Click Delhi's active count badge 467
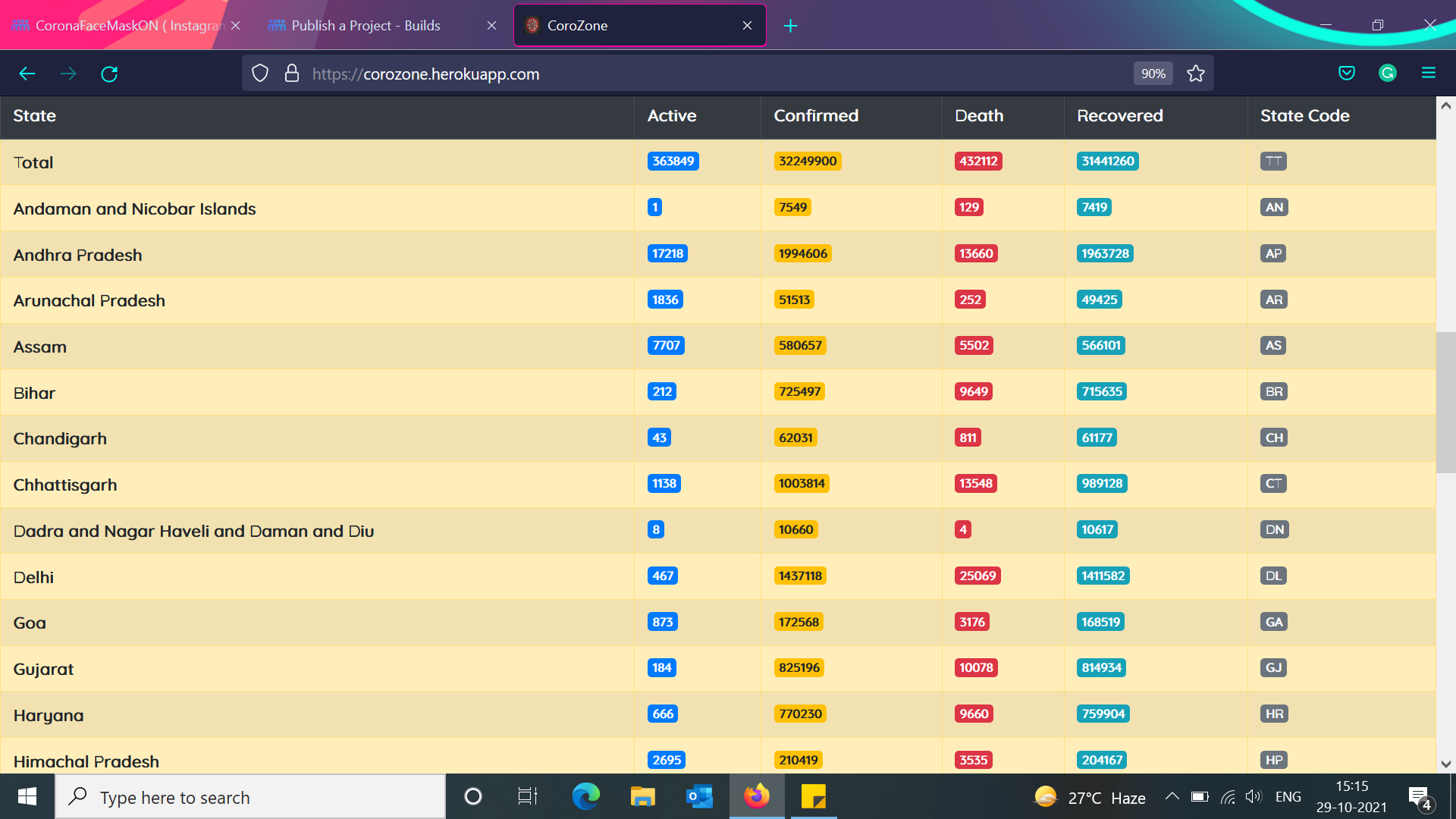This screenshot has height=819, width=1456. (663, 576)
